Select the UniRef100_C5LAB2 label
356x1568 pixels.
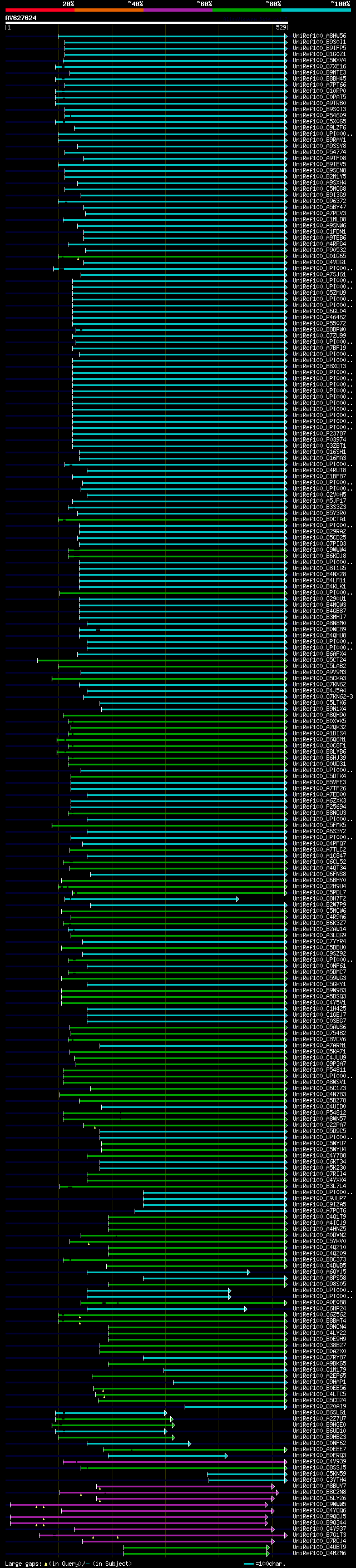319,666
